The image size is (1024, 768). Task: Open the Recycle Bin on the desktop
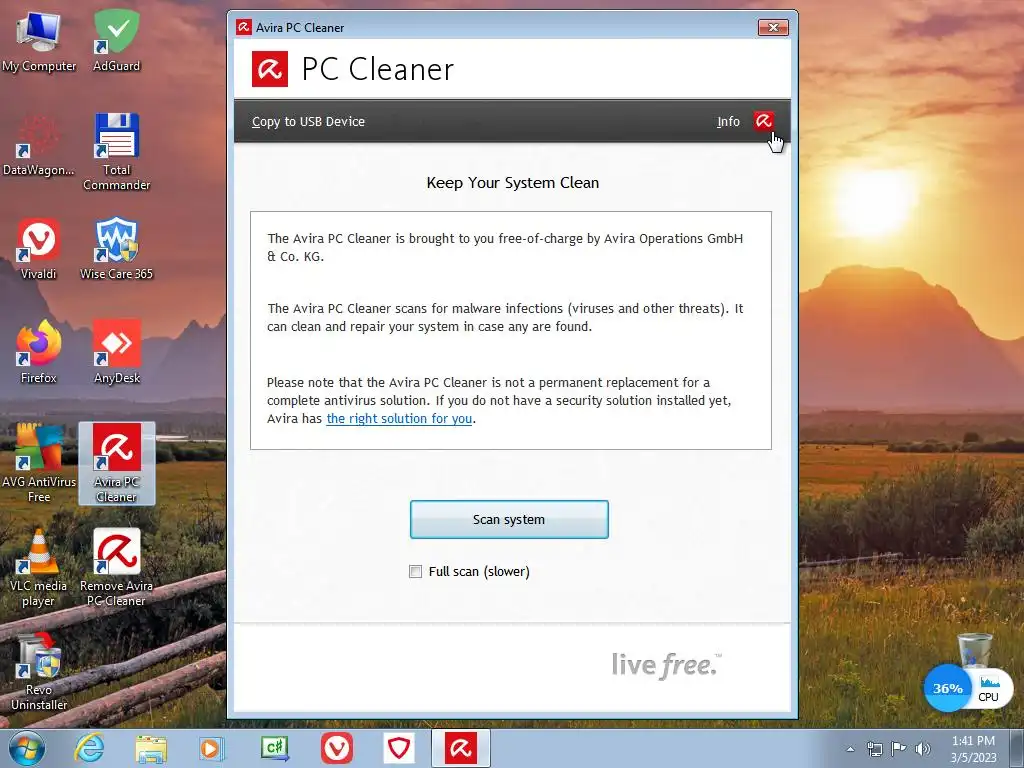[974, 650]
